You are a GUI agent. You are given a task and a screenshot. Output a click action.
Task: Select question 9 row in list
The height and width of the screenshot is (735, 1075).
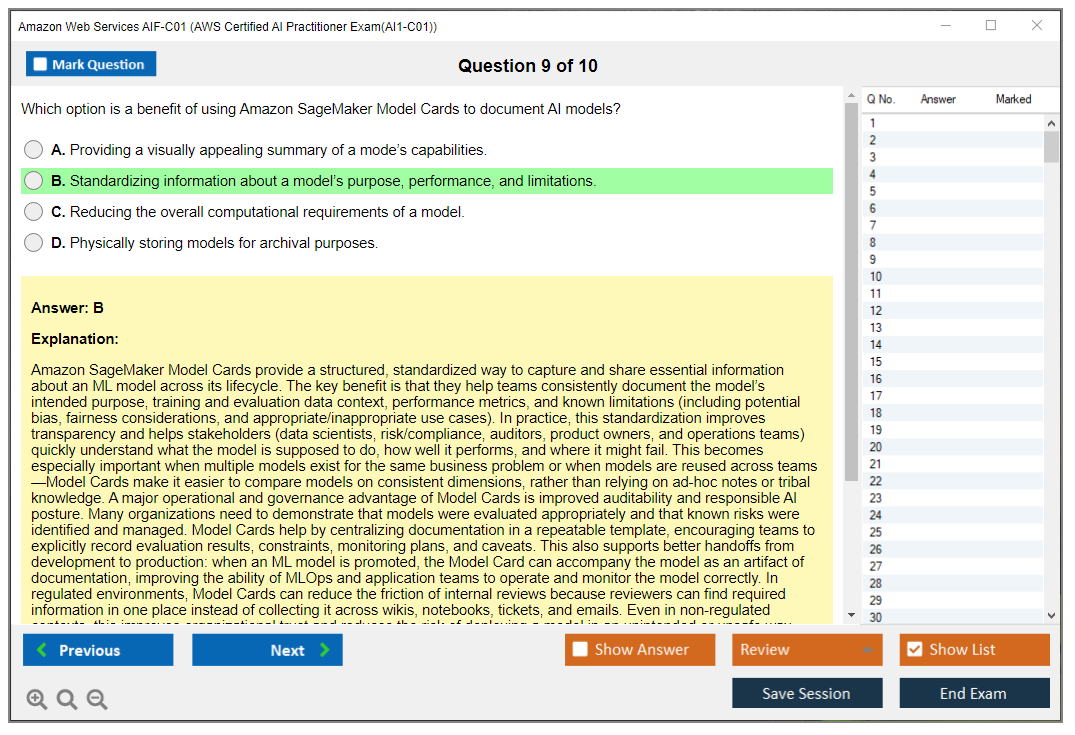pos(950,260)
